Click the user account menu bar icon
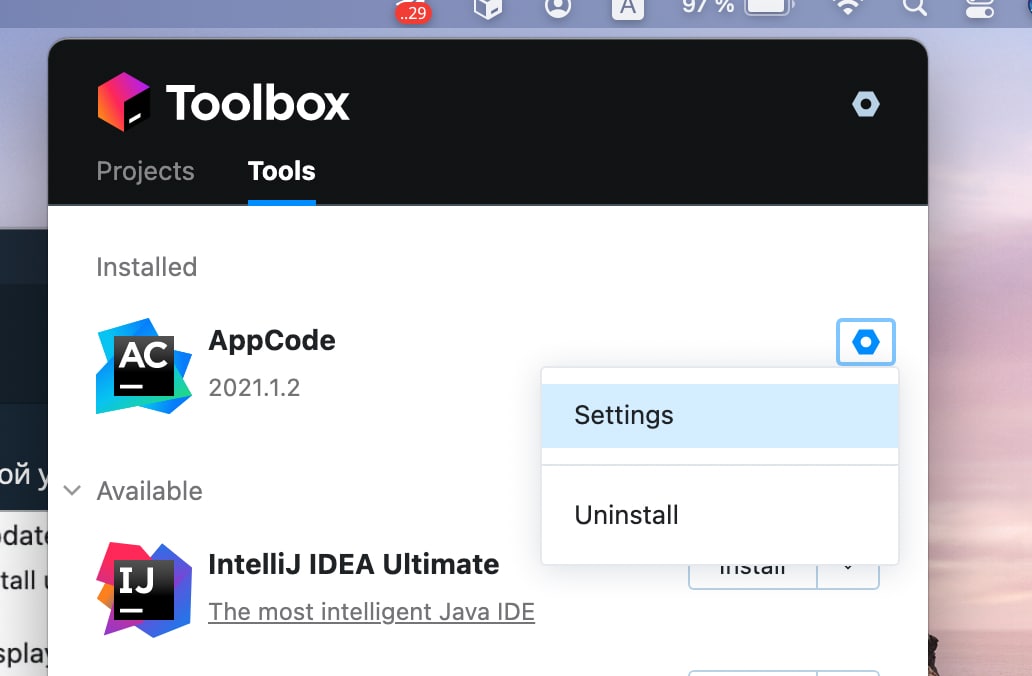Viewport: 1032px width, 676px height. coord(558,8)
